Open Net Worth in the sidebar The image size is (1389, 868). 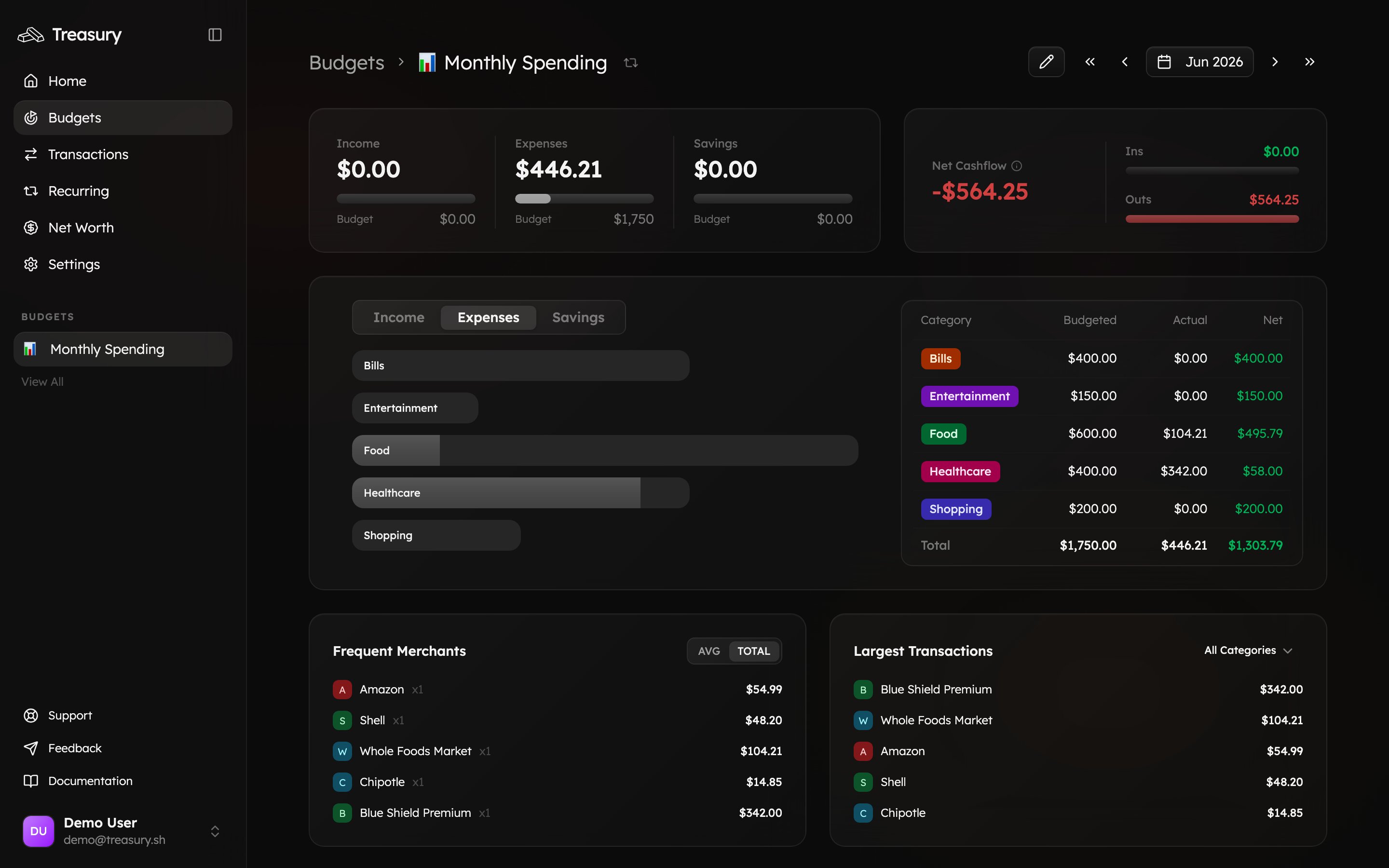[123, 228]
